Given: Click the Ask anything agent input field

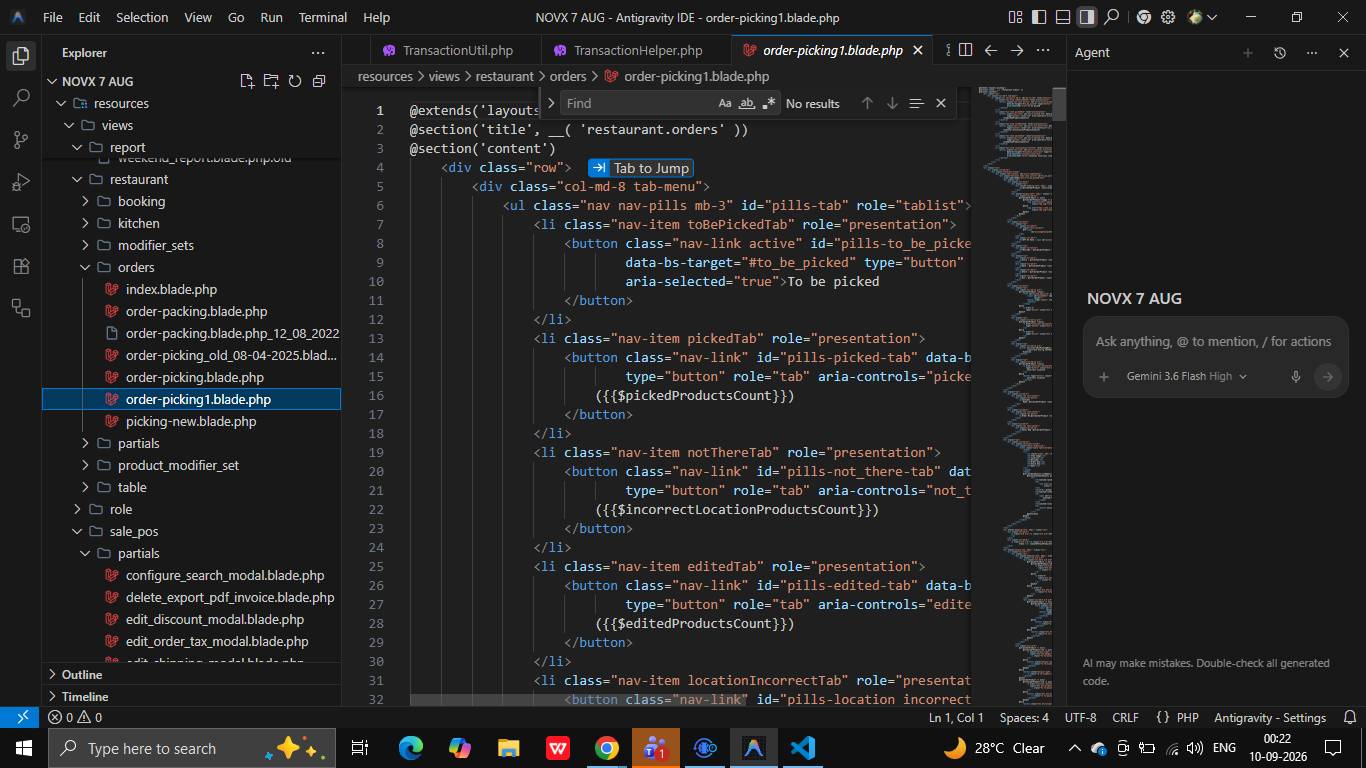Looking at the screenshot, I should (1213, 341).
